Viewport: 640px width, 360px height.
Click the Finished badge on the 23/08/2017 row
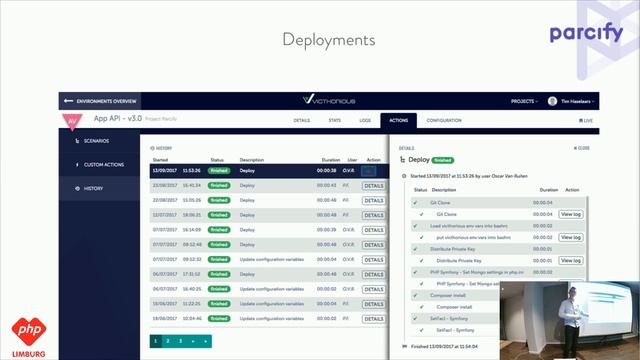click(x=219, y=185)
